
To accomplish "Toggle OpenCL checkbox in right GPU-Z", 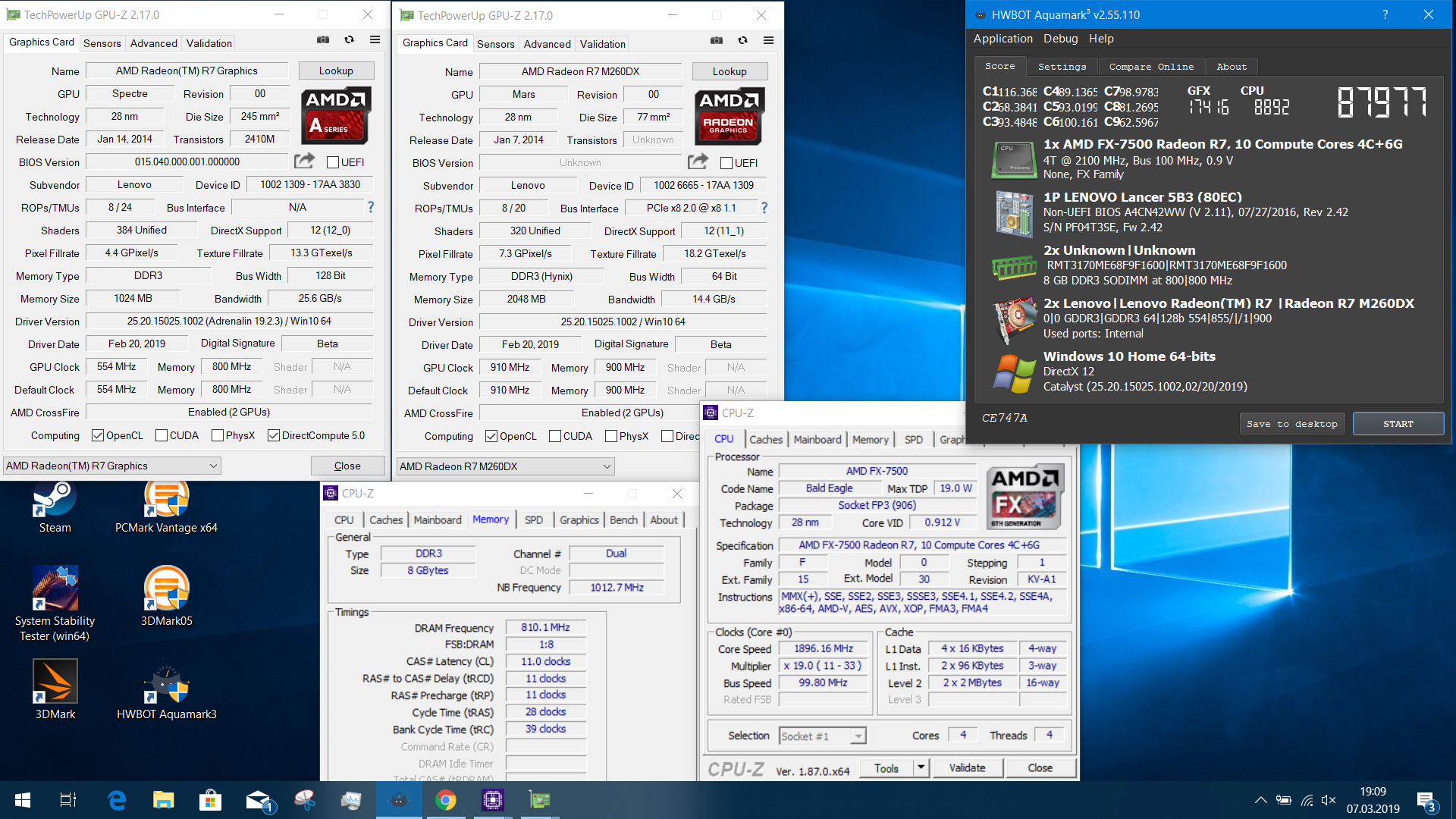I will click(x=491, y=436).
